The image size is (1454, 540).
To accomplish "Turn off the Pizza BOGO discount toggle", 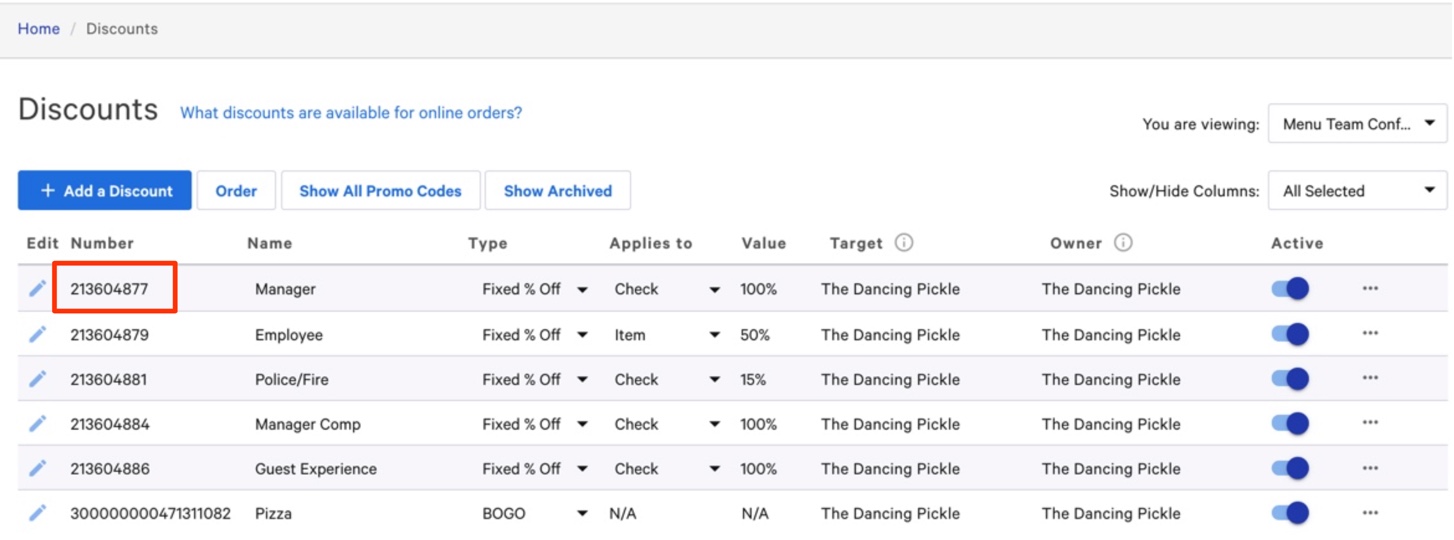I will tap(1290, 513).
